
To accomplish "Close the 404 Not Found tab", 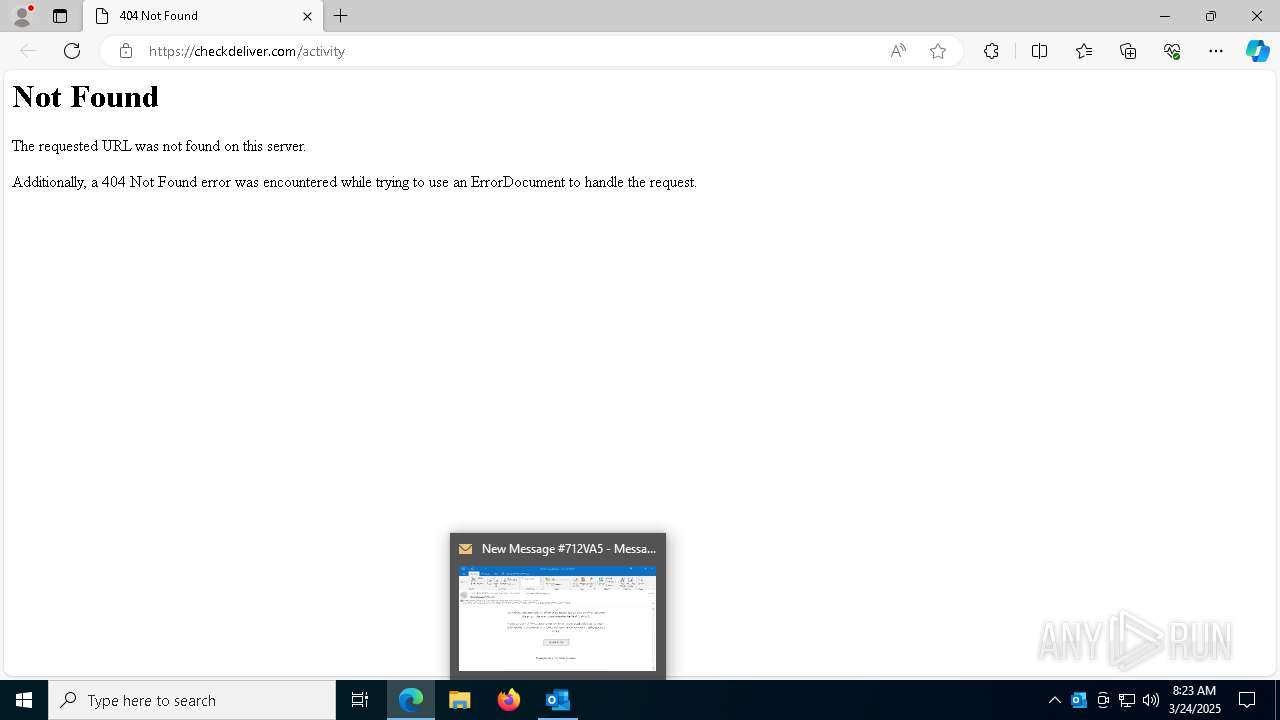I will (x=307, y=16).
